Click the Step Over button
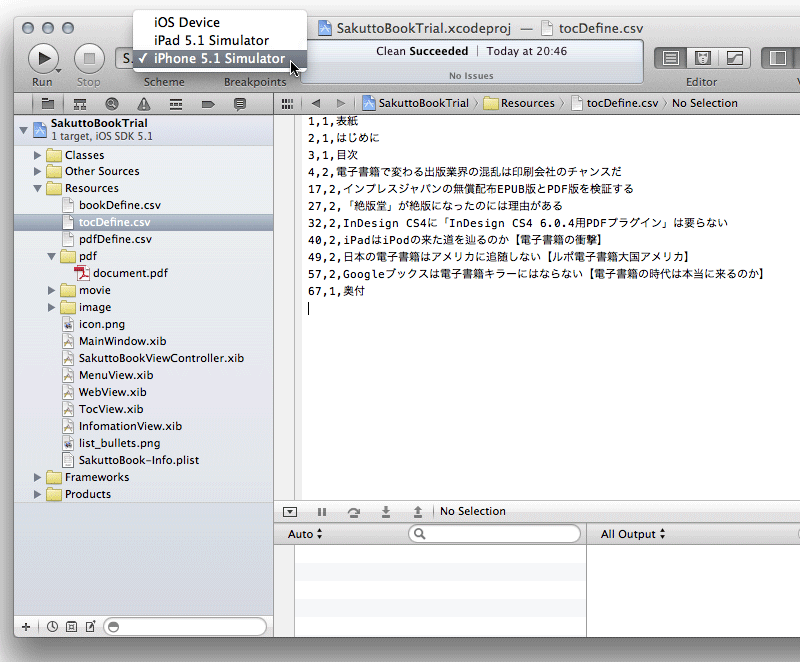 (354, 512)
